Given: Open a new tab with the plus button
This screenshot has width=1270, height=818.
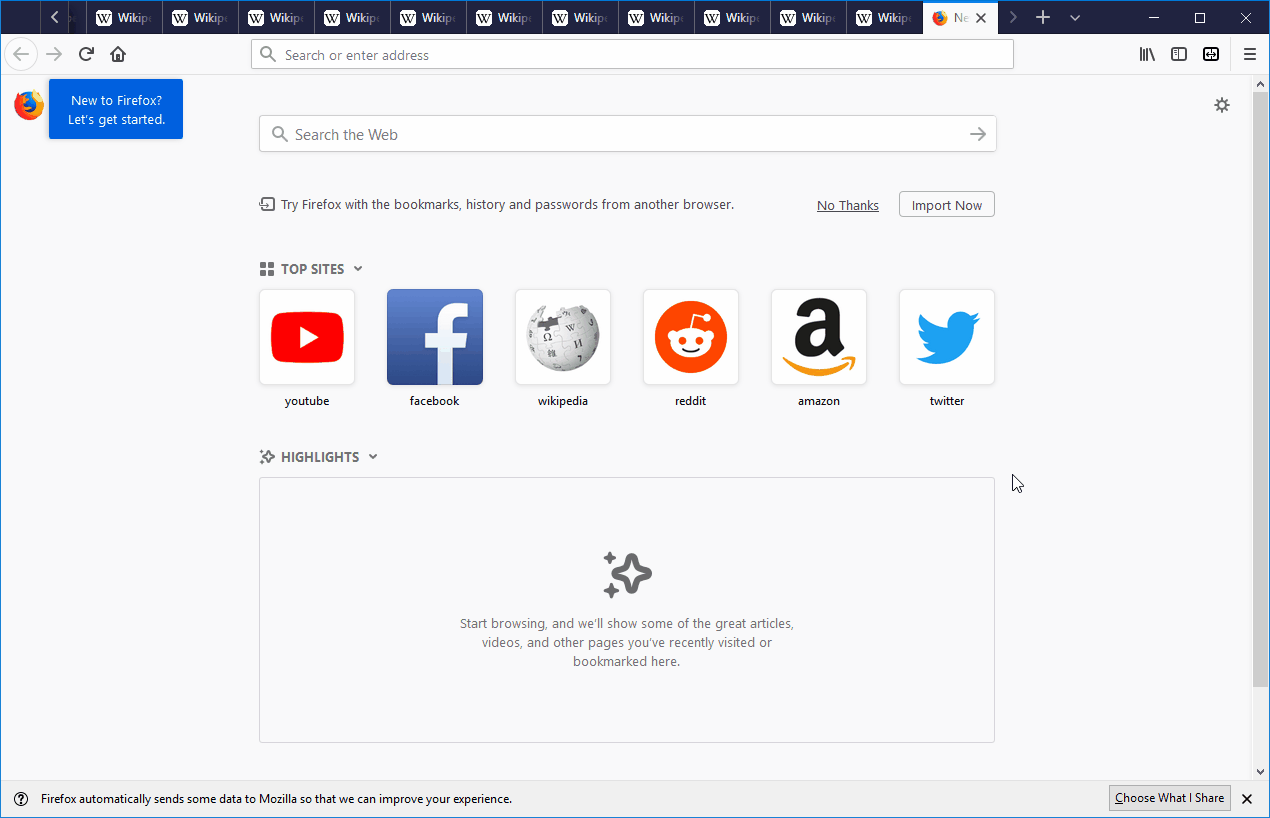Looking at the screenshot, I should [x=1043, y=17].
